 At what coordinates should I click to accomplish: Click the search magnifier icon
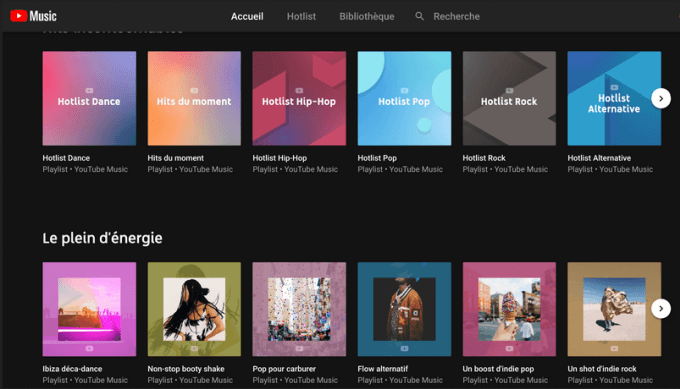point(419,16)
